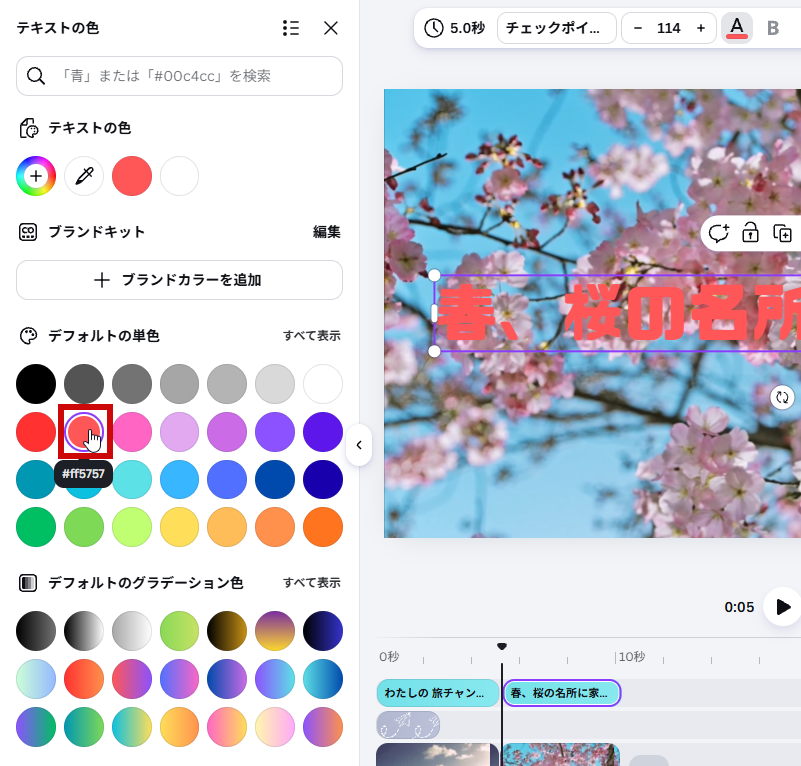The width and height of the screenshot is (801, 766).
Task: Select the わたしの 旅チャン... timeline clip
Action: [438, 693]
